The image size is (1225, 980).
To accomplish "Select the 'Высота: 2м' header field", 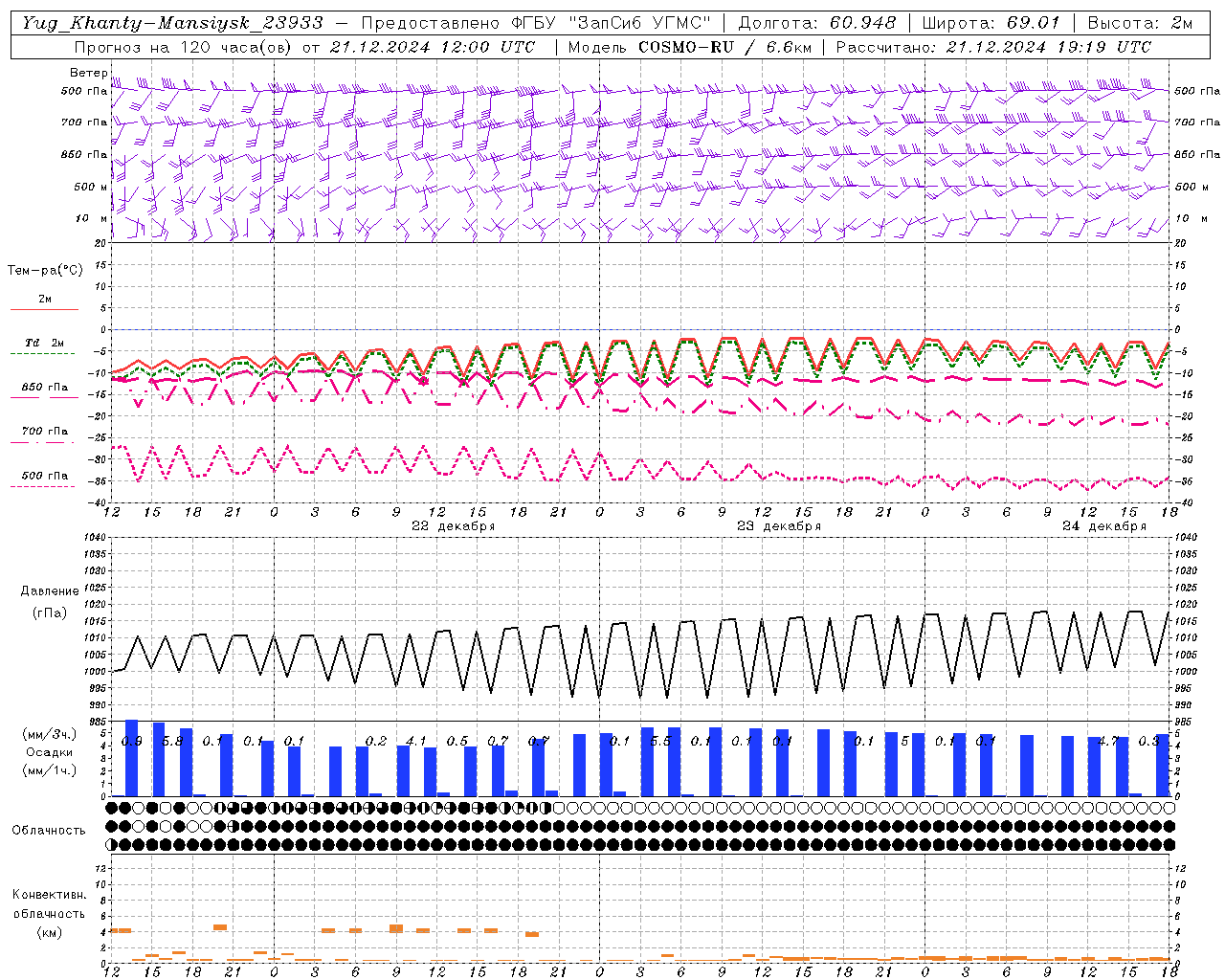I will [x=1140, y=23].
